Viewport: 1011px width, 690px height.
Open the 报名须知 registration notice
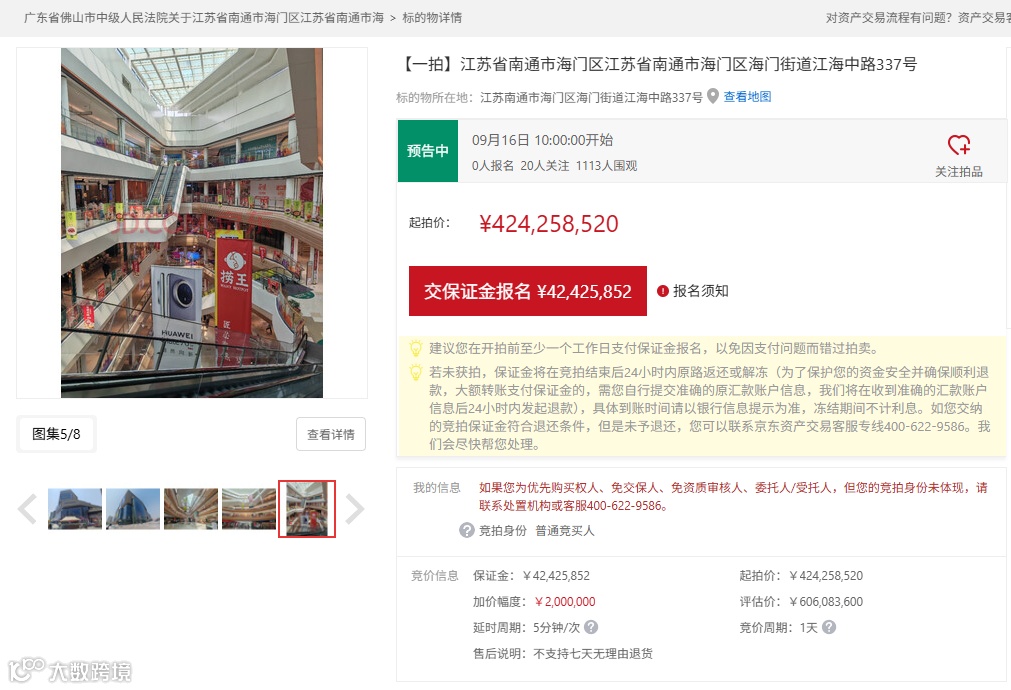click(x=701, y=291)
